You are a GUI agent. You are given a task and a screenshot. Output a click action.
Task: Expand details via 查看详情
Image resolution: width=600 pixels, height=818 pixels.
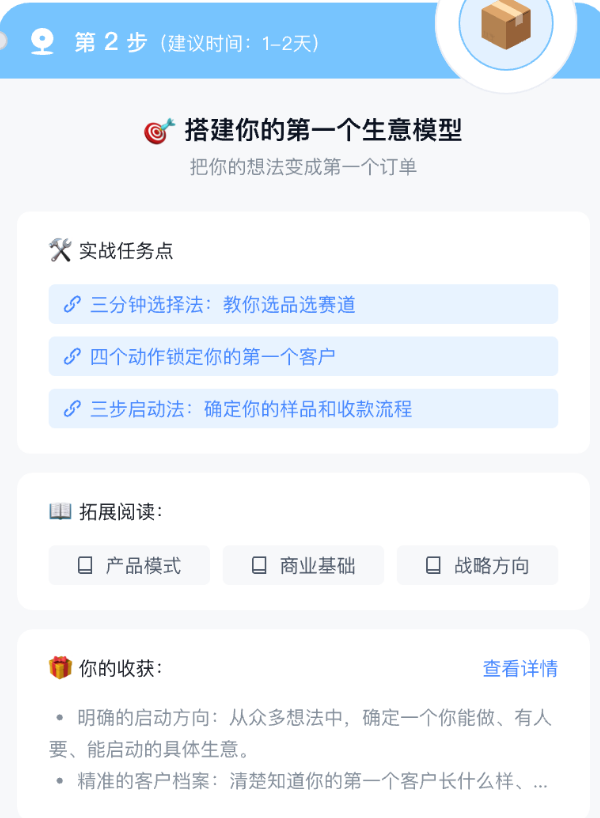[x=520, y=669]
